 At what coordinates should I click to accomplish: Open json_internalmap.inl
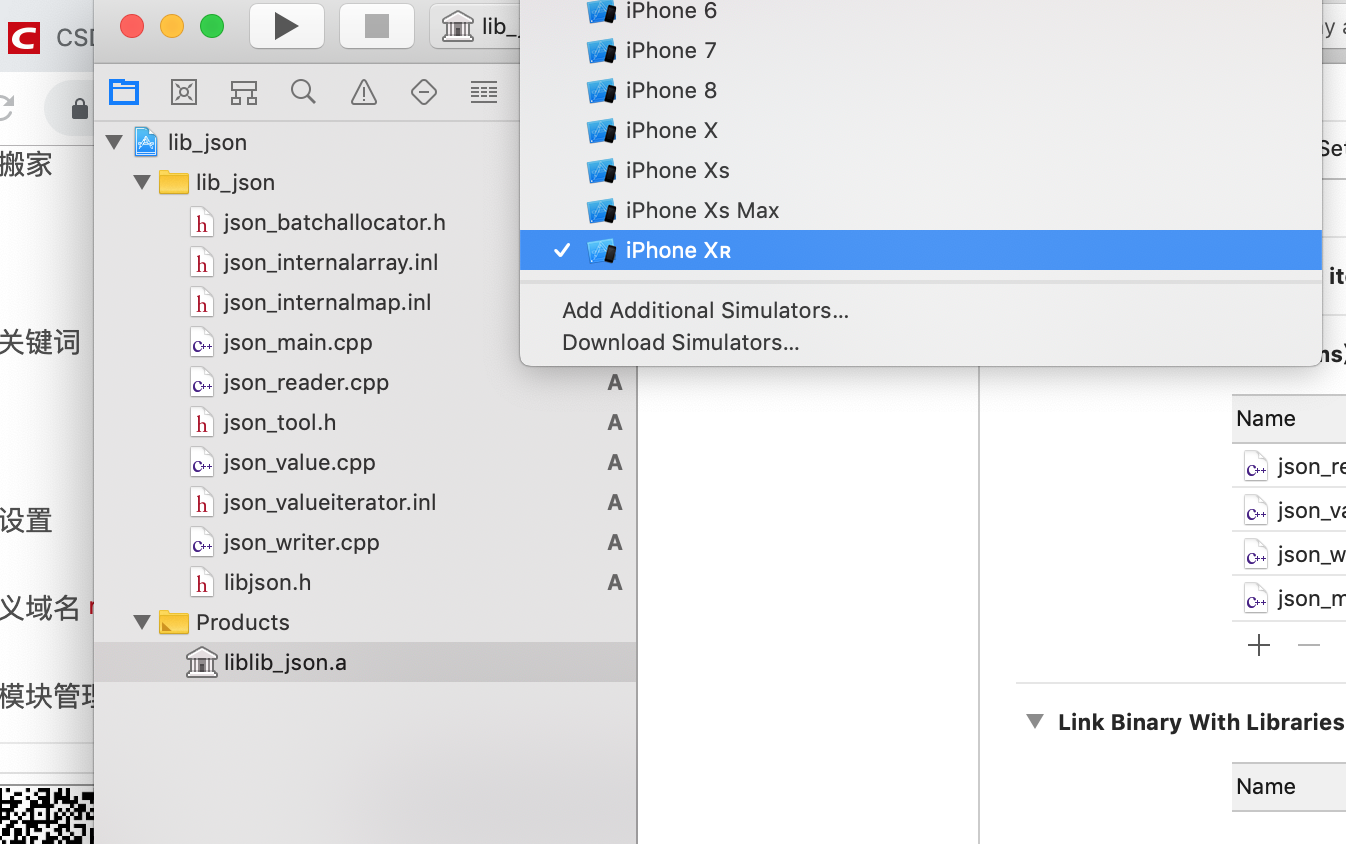point(328,302)
